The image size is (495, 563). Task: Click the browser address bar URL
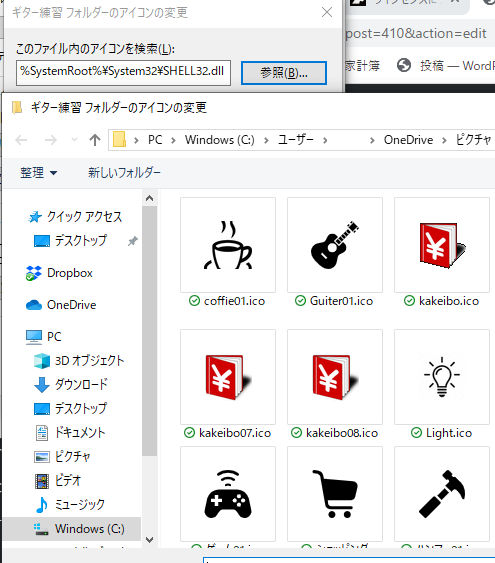point(416,34)
